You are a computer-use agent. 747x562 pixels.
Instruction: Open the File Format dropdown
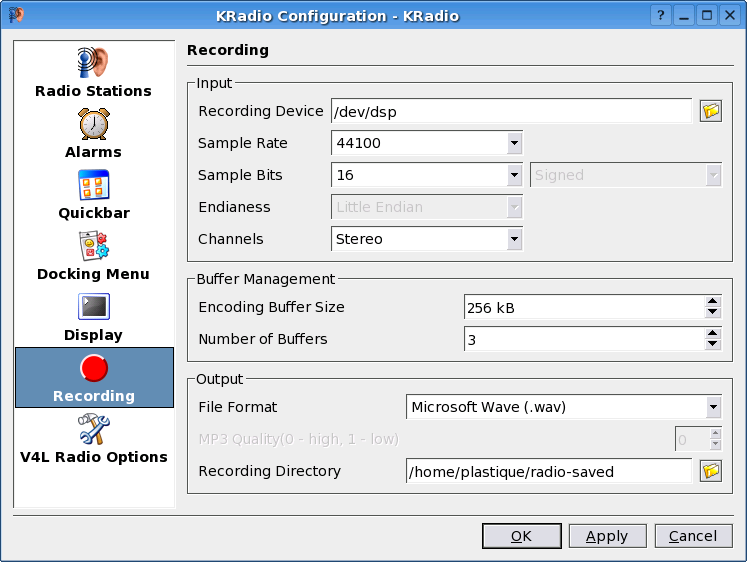713,407
